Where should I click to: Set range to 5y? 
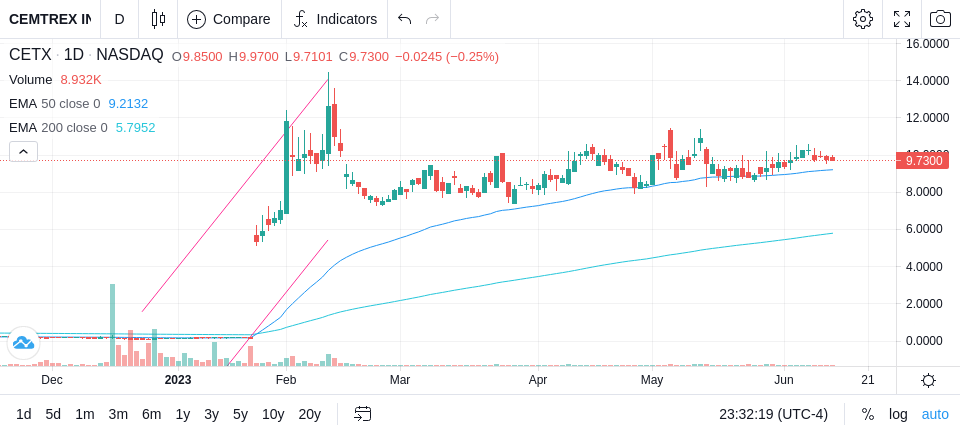coord(240,415)
